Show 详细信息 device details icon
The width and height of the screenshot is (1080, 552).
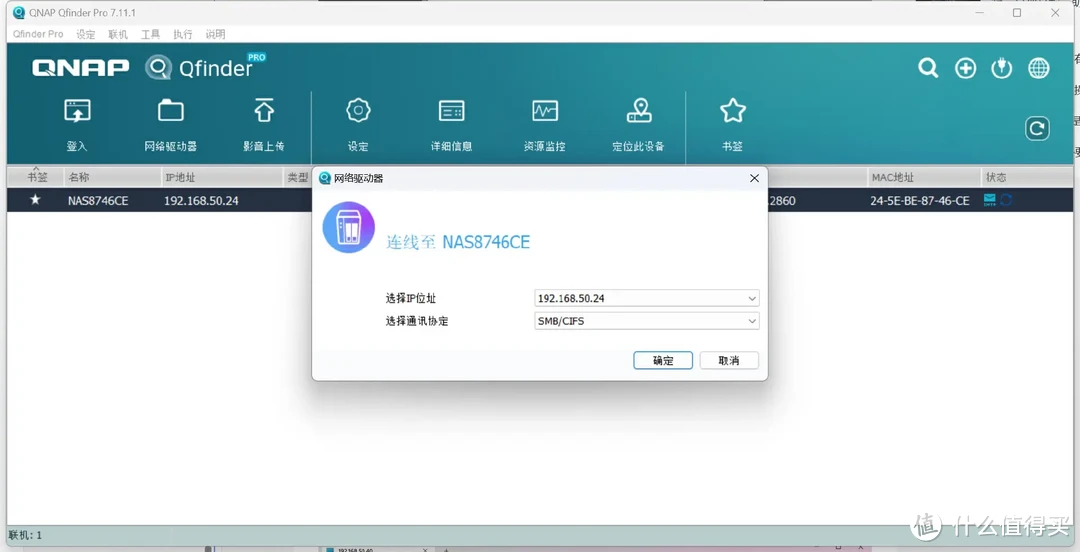coord(451,124)
